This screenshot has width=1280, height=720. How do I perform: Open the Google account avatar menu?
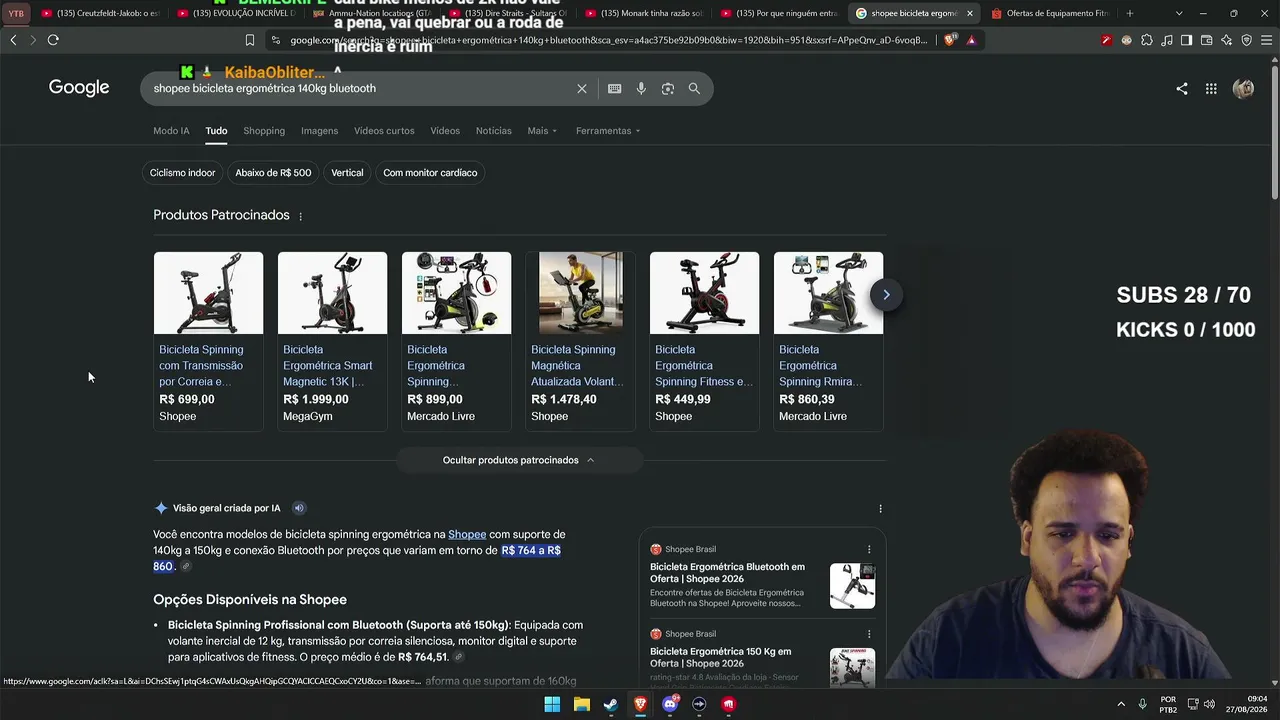coord(1243,89)
